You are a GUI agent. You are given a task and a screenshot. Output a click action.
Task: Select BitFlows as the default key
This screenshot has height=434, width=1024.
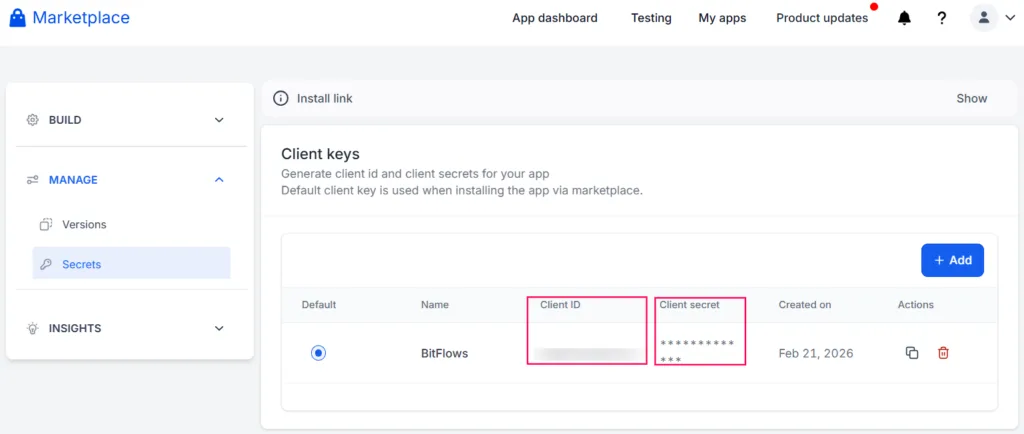click(x=318, y=353)
